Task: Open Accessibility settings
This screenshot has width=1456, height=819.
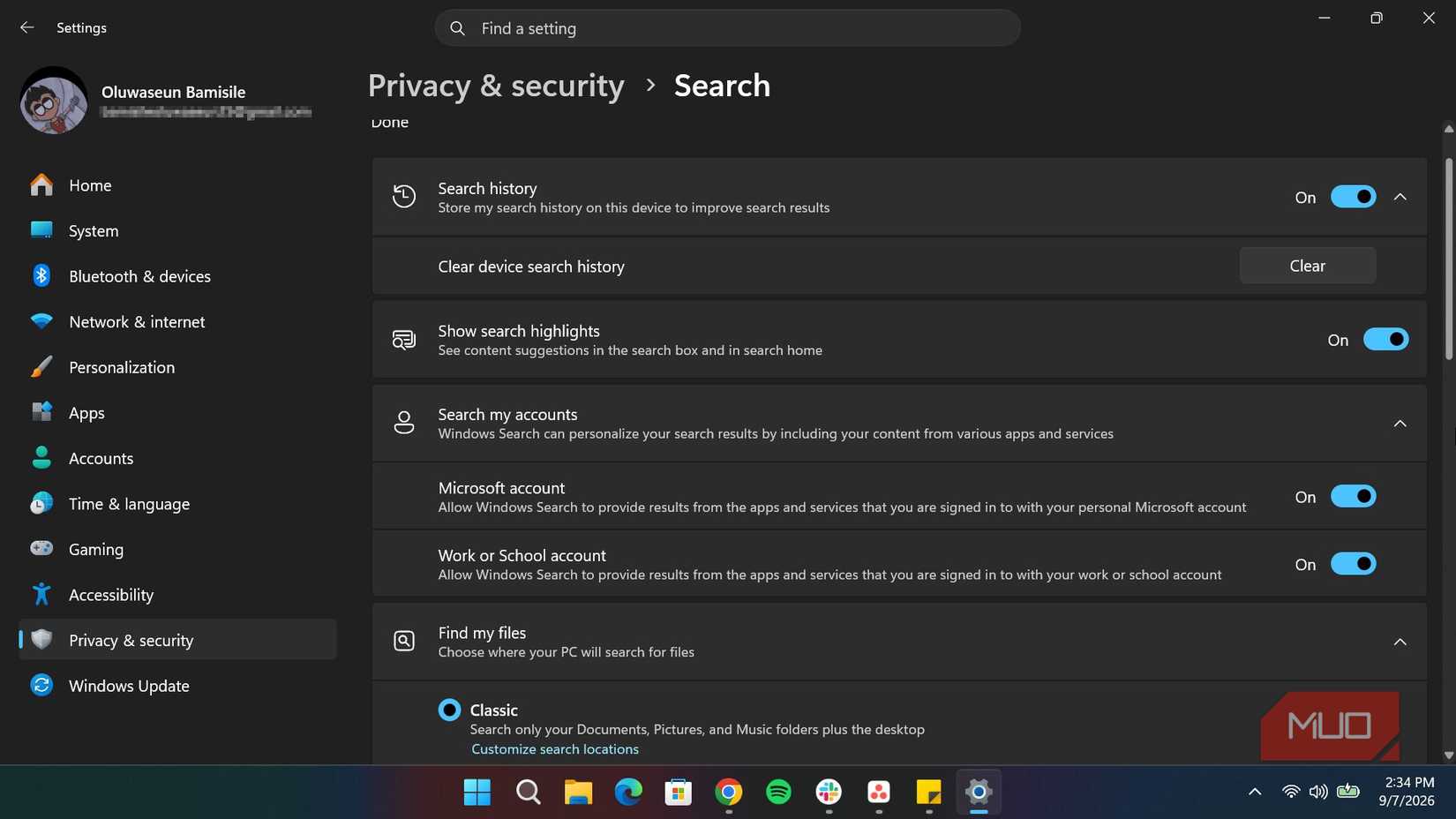Action: point(177,595)
